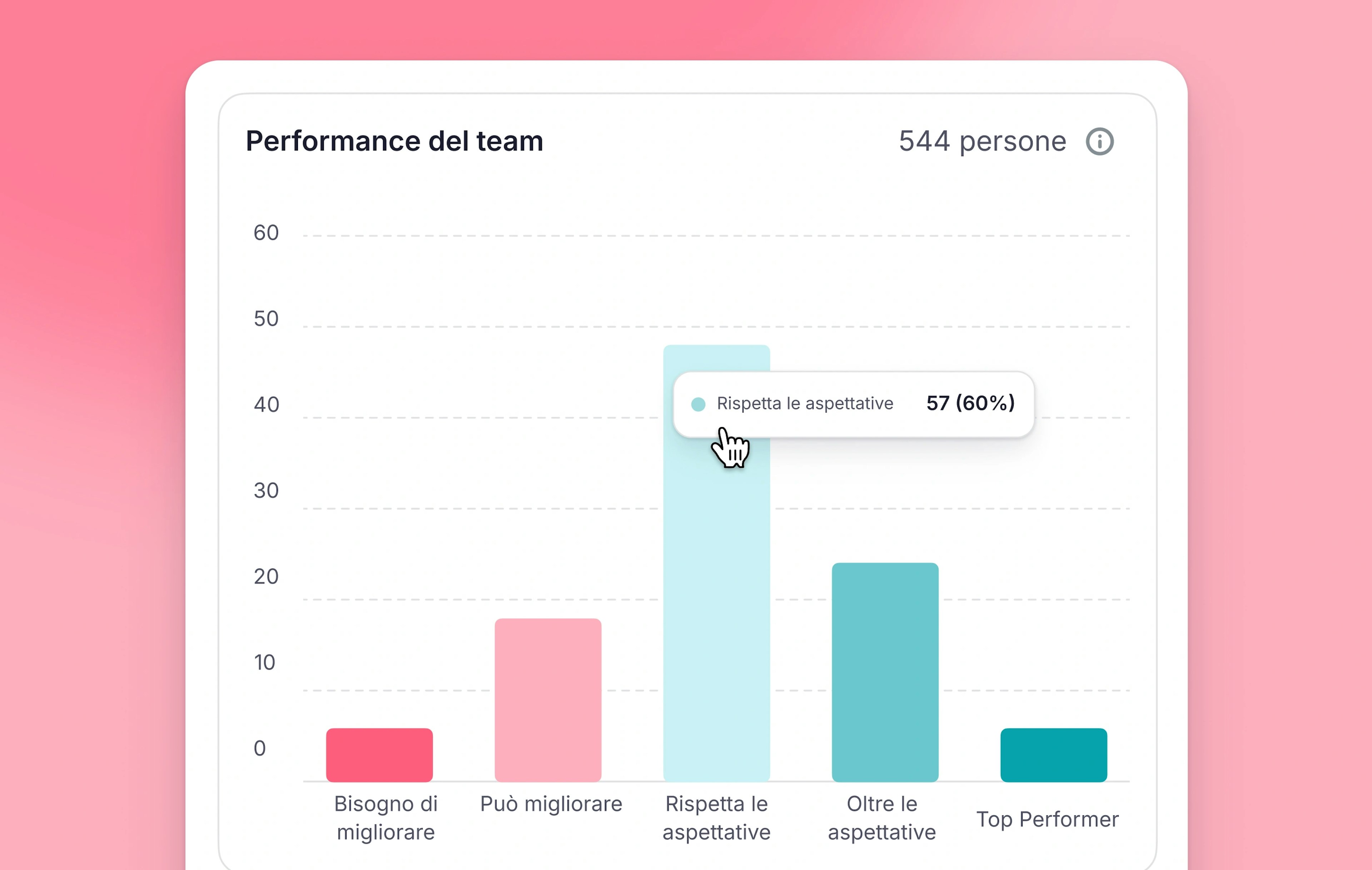Click the teal dot in tooltip
Image resolution: width=1372 pixels, height=870 pixels.
click(x=698, y=404)
